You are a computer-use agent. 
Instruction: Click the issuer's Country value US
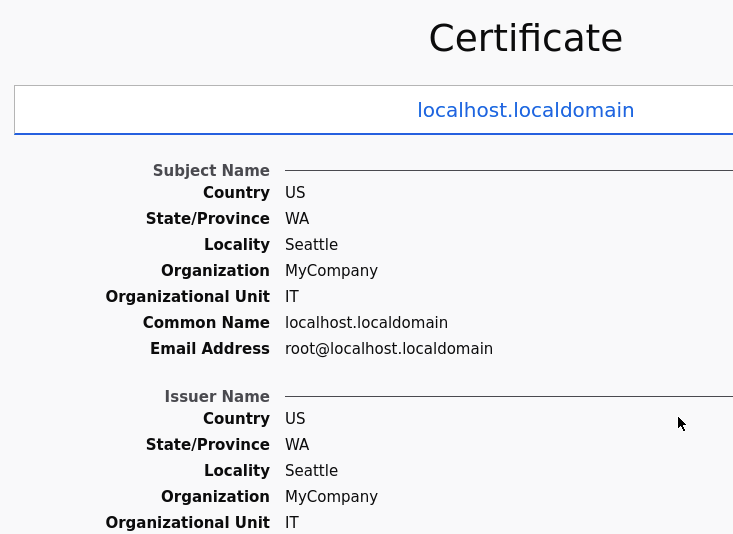click(x=295, y=419)
